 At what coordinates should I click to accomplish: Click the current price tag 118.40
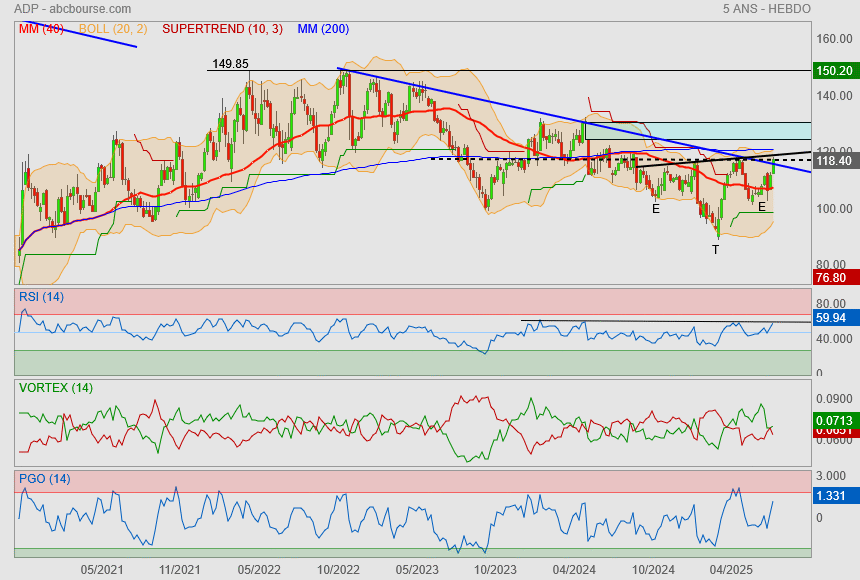tap(836, 161)
